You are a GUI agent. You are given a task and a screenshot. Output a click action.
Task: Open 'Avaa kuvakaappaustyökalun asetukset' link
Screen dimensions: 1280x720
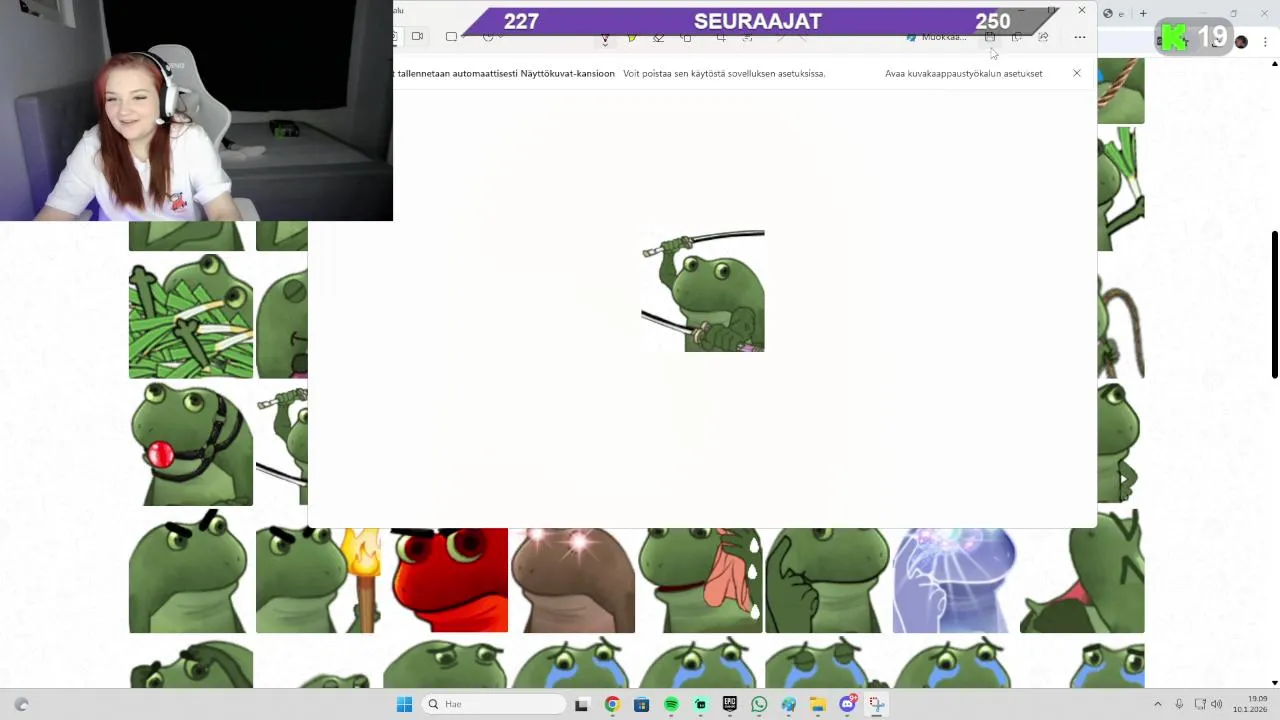pos(963,73)
